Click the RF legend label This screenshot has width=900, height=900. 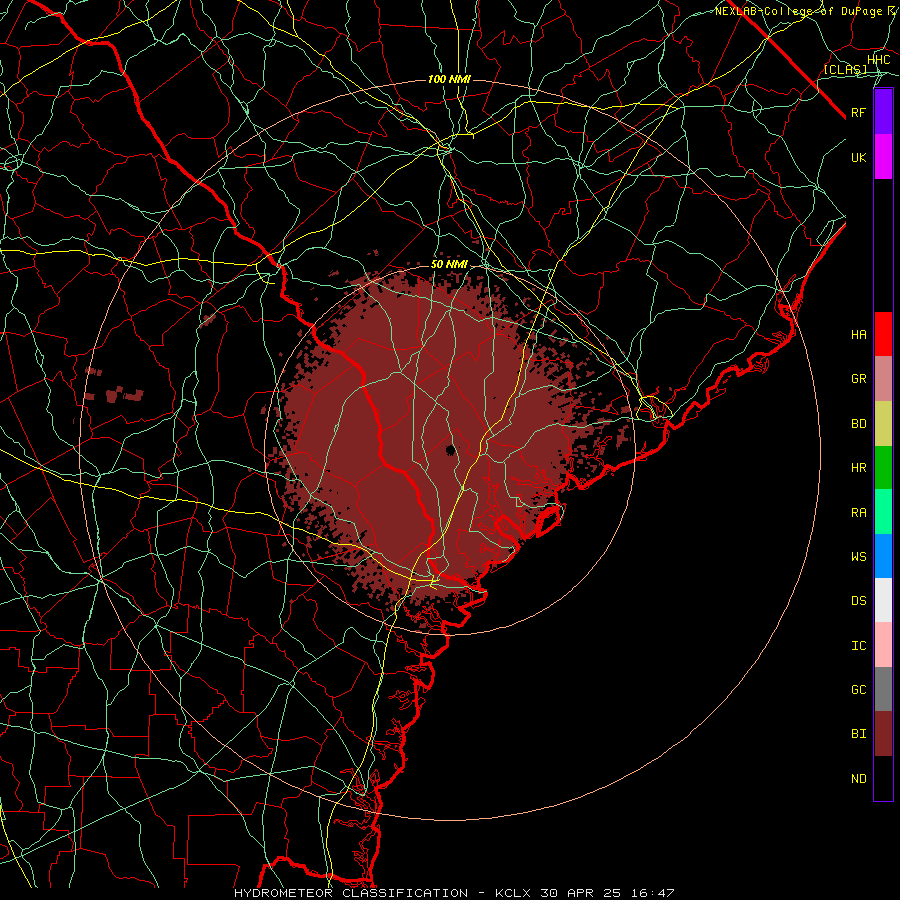859,112
